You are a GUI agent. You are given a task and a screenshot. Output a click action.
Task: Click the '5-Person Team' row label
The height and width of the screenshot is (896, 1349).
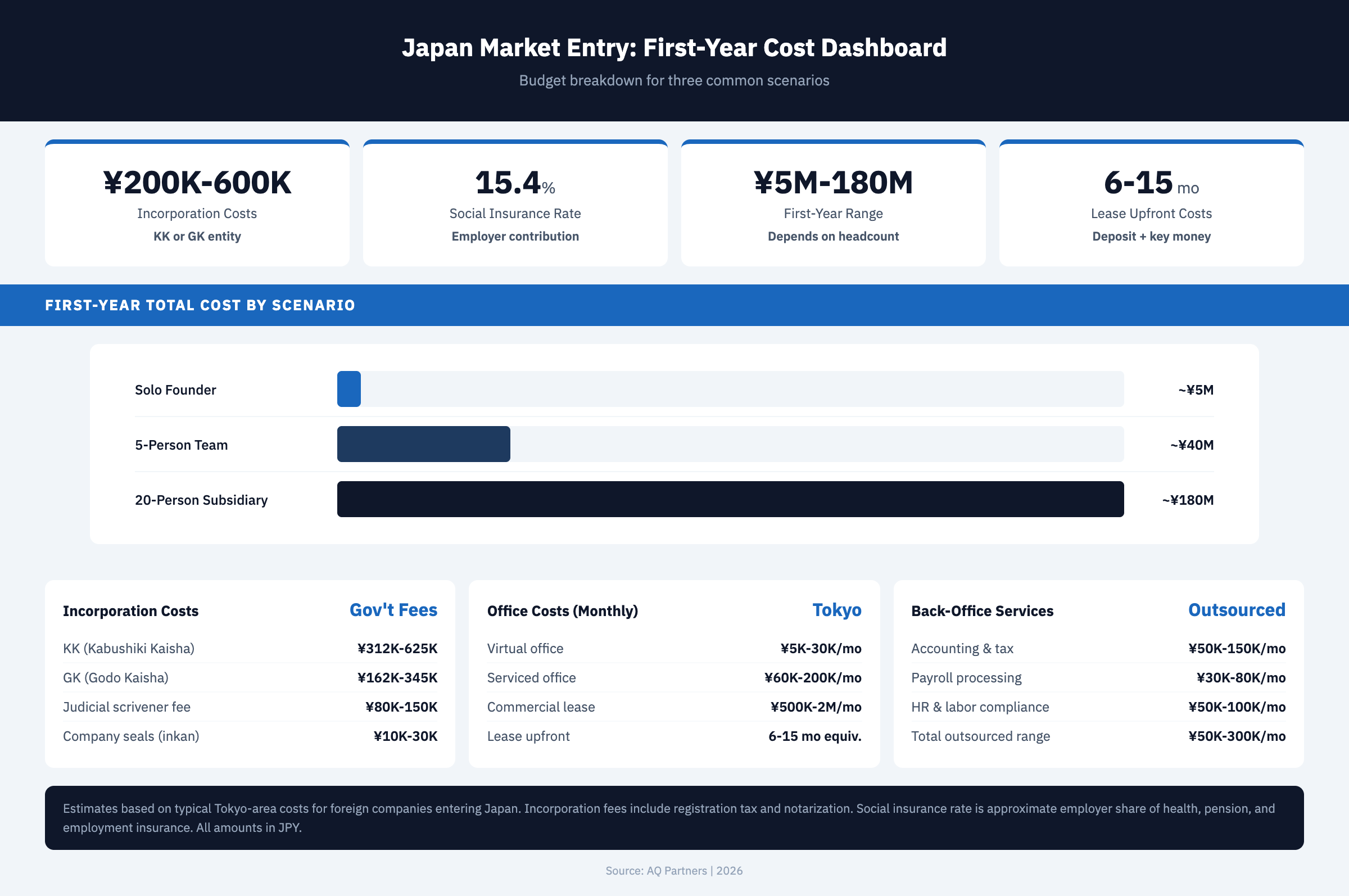pos(181,445)
